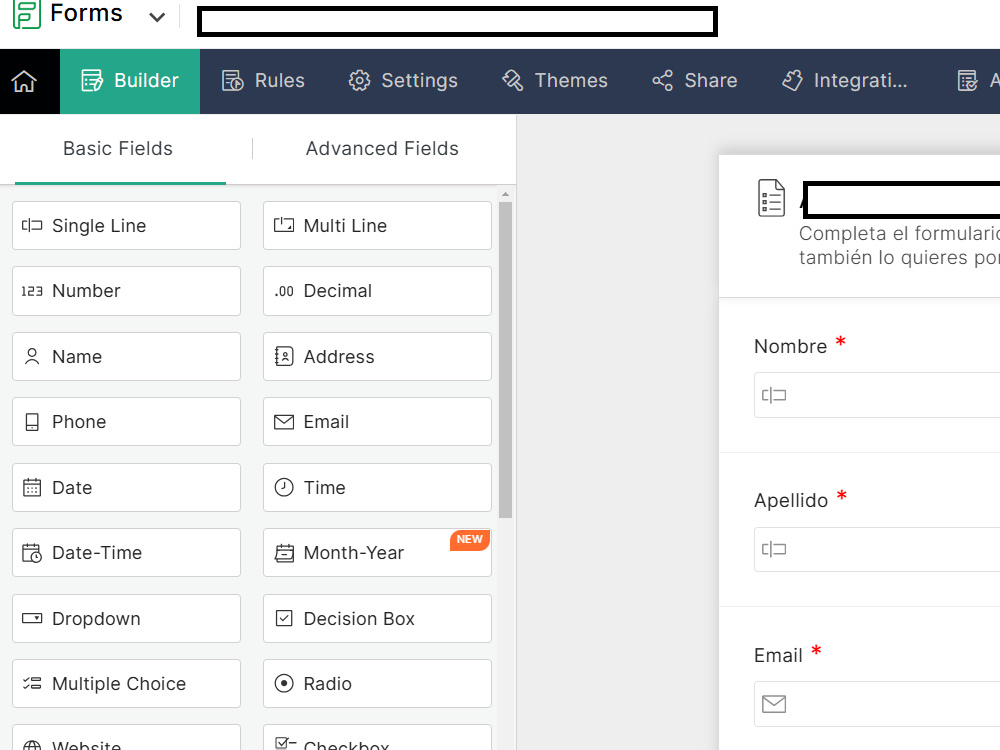
Task: Add a Radio field
Action: (377, 683)
